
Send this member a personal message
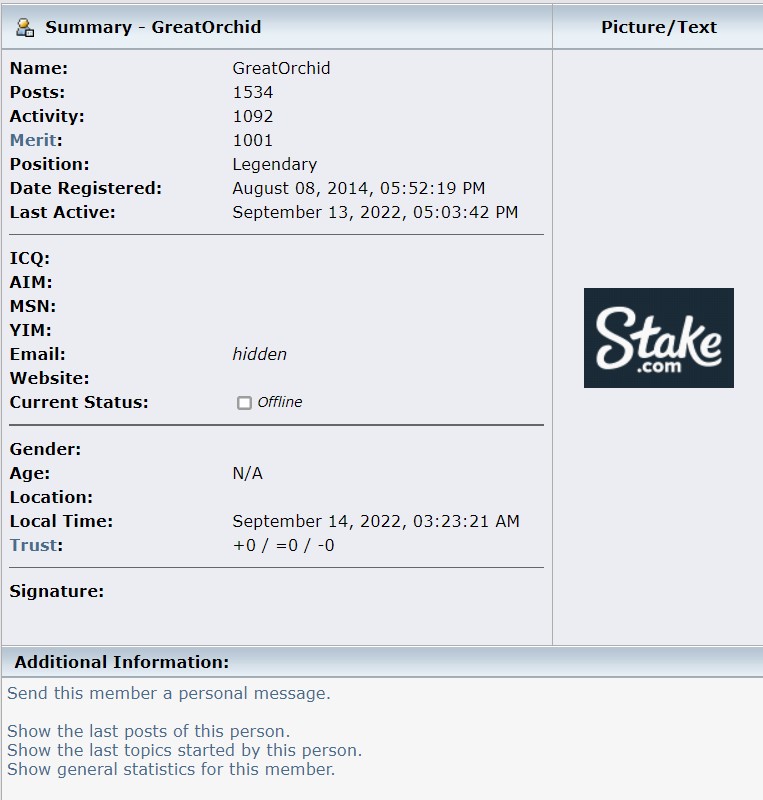point(169,693)
